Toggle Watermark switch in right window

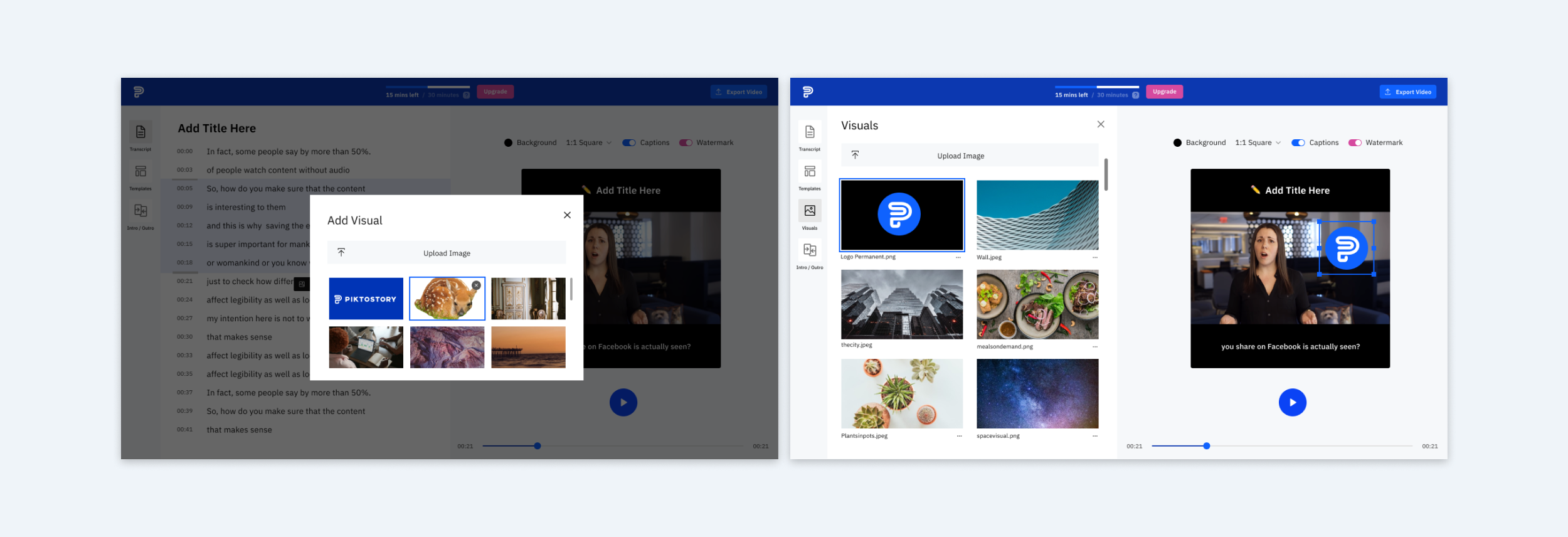(1355, 143)
